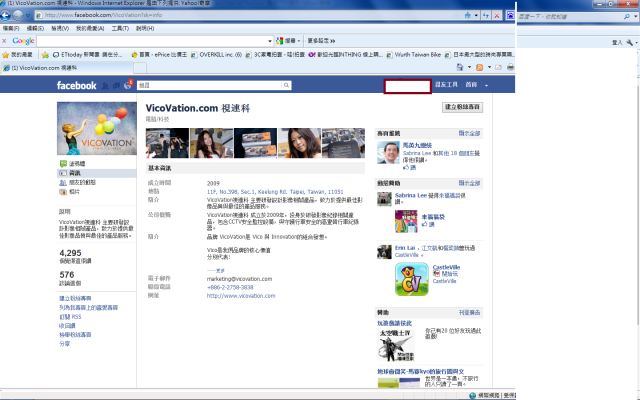Click 馬英九總統 page portrait thumbnail
The image size is (640, 400).
point(388,153)
